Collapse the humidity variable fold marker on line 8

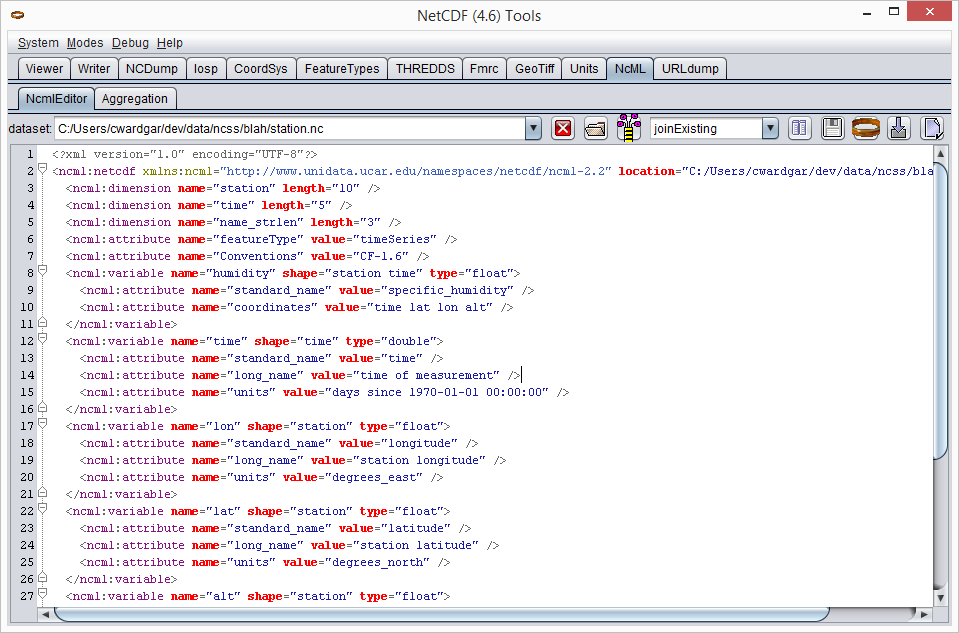[x=42, y=272]
